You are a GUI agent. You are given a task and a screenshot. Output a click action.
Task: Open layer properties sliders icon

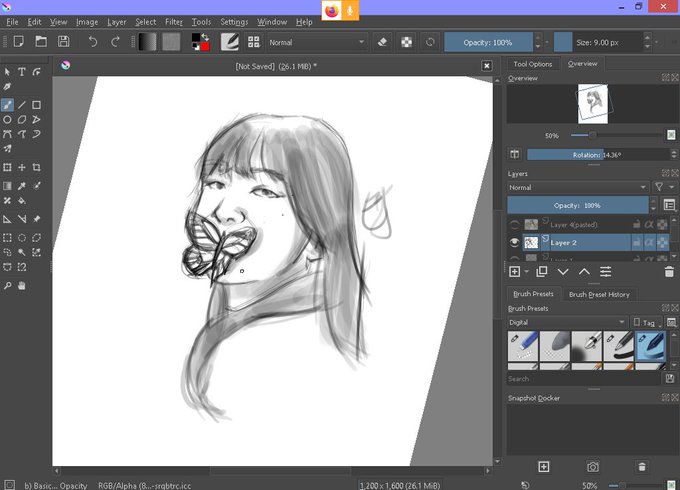(x=606, y=272)
